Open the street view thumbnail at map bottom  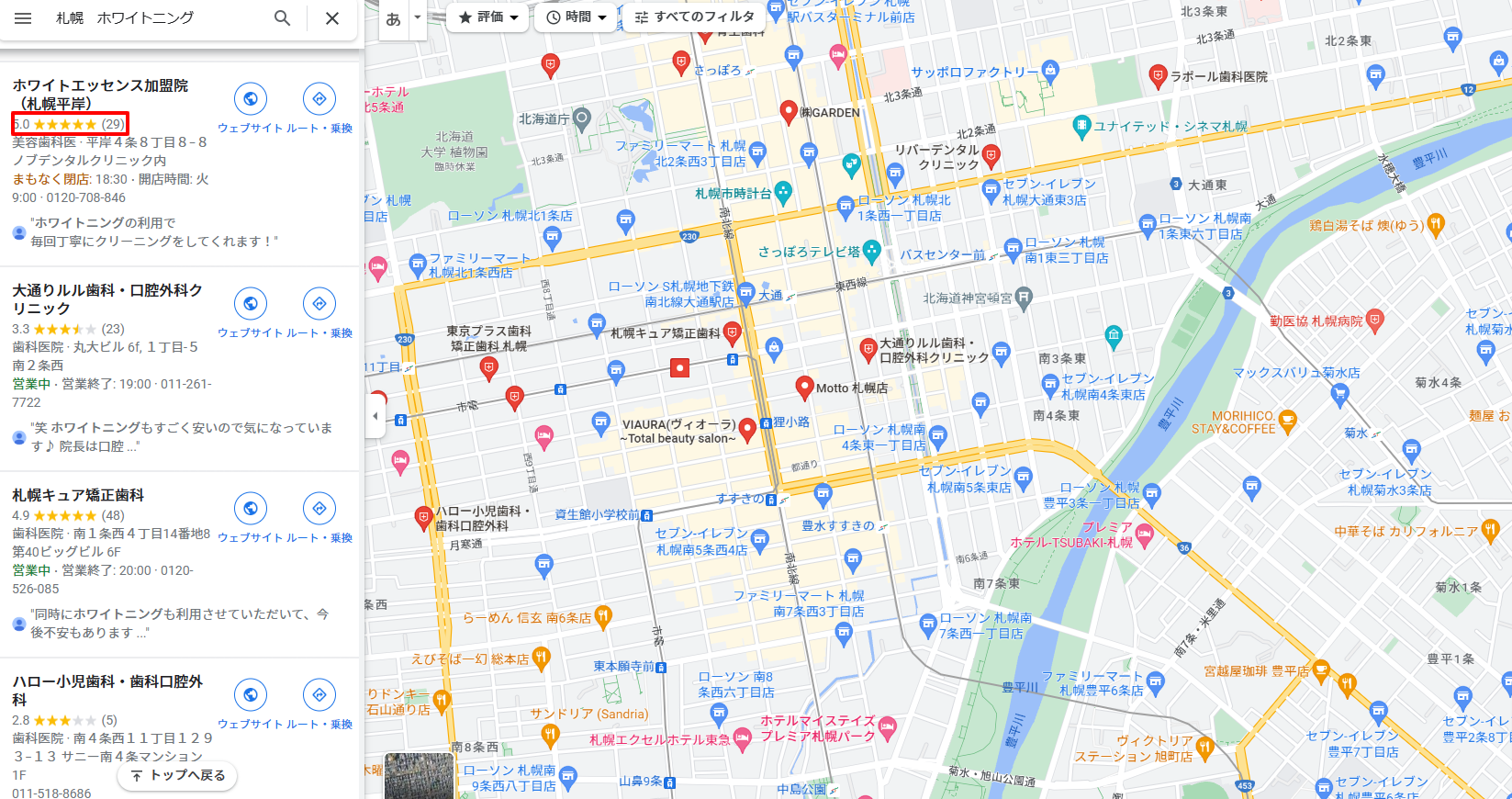point(420,776)
